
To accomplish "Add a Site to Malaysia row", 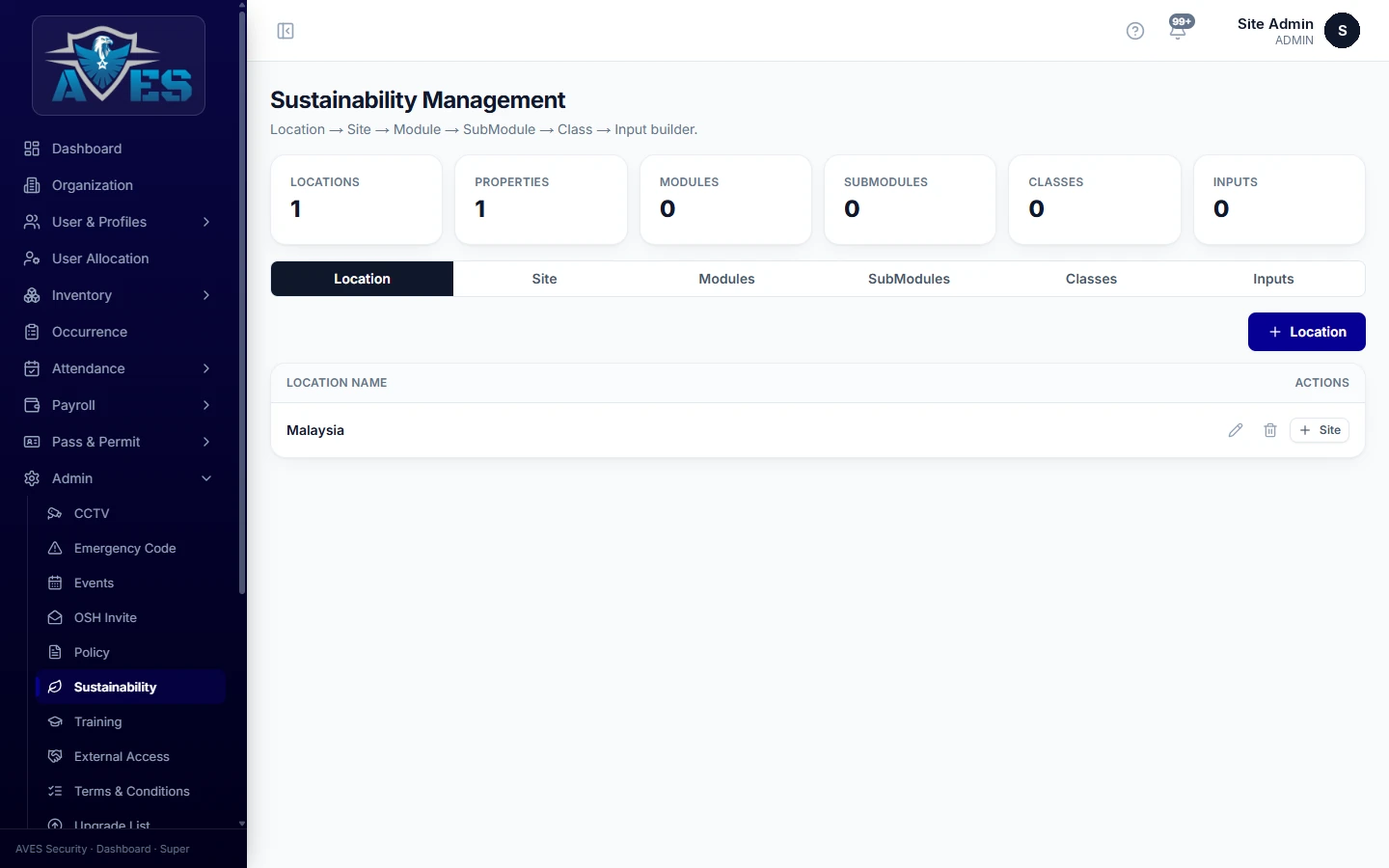I will click(x=1320, y=430).
